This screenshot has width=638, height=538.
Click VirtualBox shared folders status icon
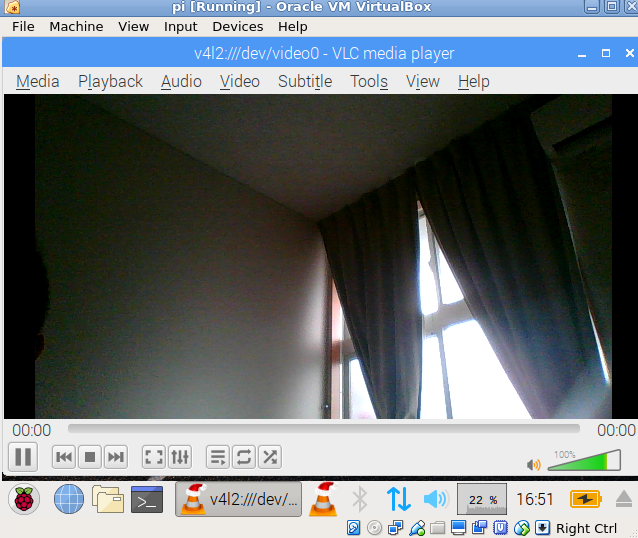tap(437, 528)
